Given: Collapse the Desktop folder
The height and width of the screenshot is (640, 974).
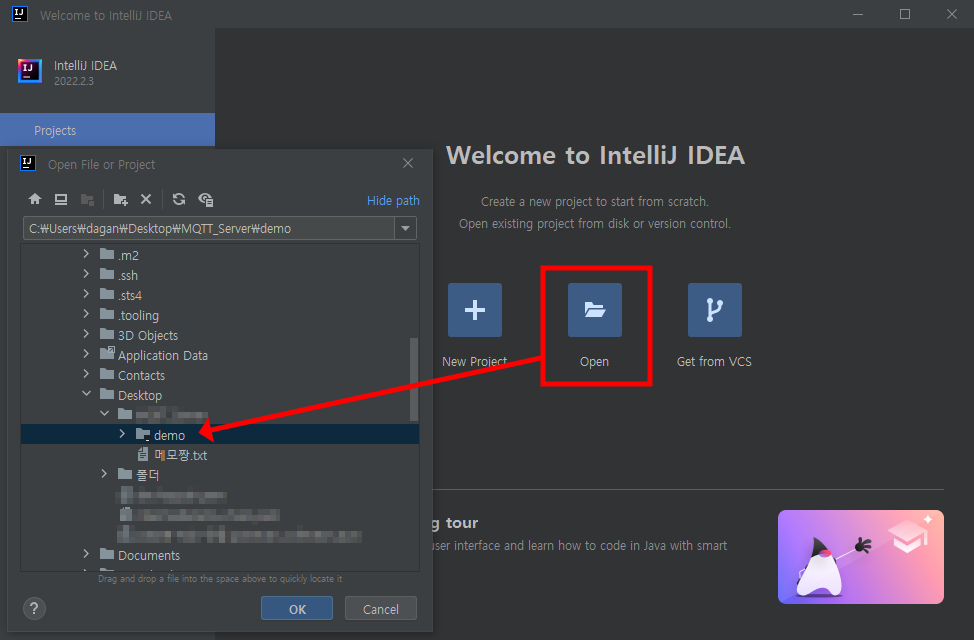Looking at the screenshot, I should pyautogui.click(x=86, y=394).
